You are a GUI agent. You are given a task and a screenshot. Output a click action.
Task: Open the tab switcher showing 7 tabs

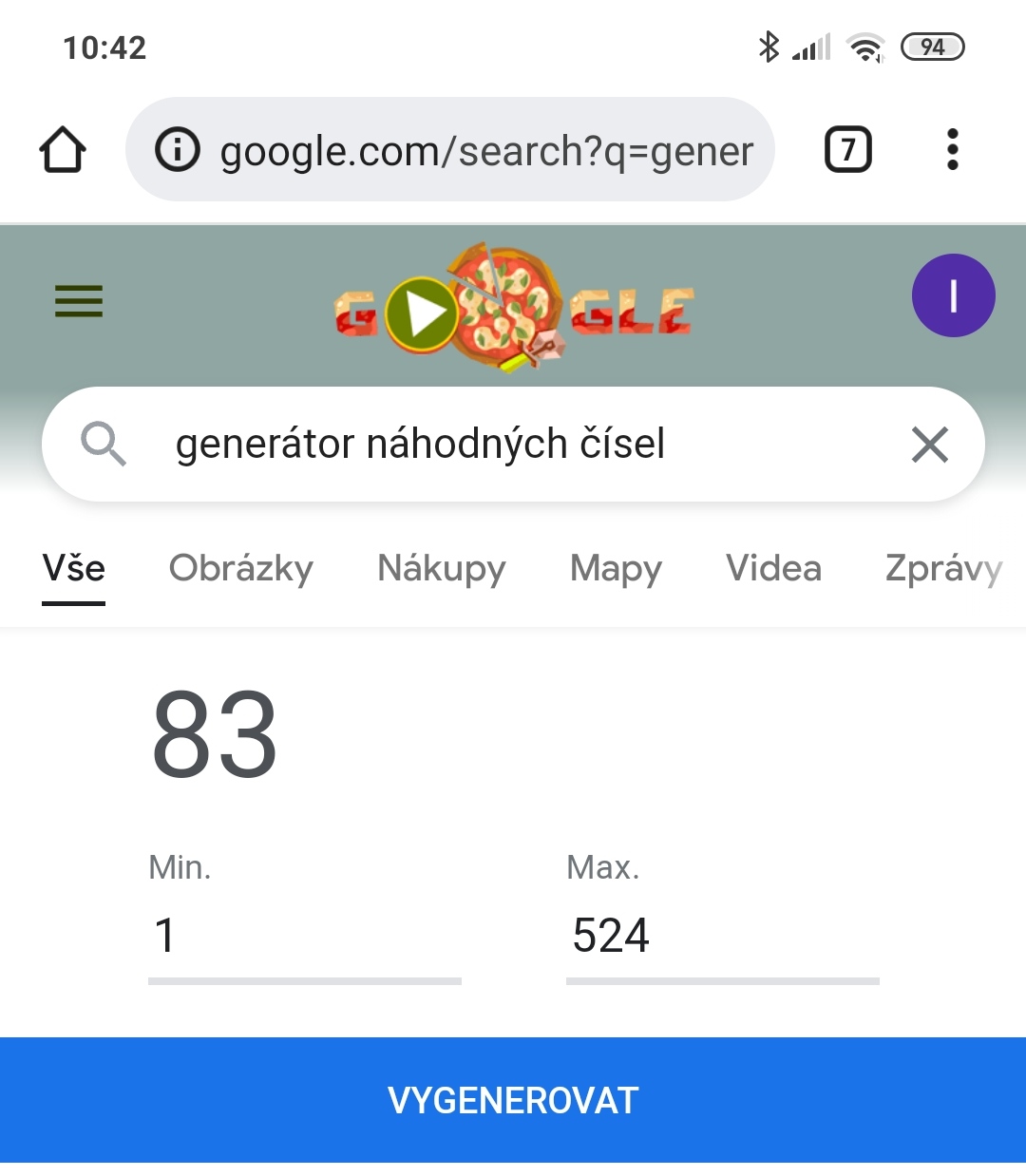point(847,150)
